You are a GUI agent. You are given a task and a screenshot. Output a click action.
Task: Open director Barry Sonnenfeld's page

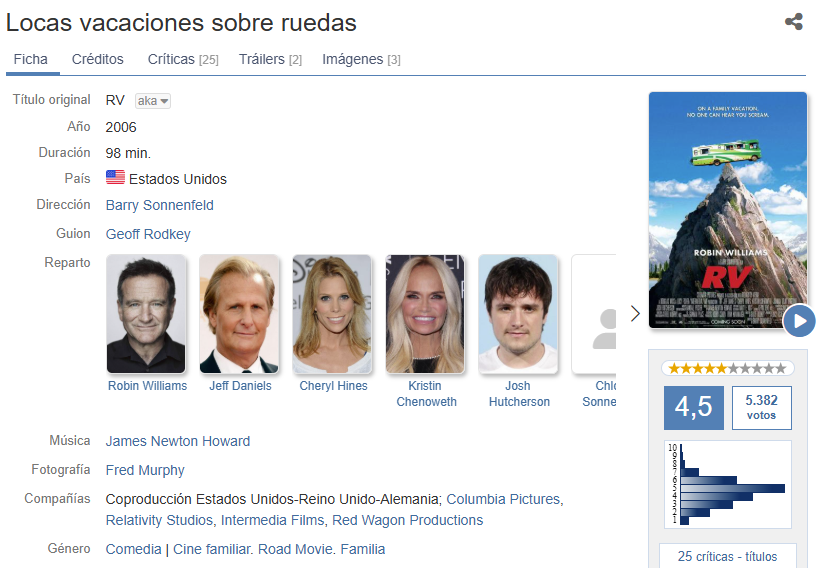(x=159, y=205)
